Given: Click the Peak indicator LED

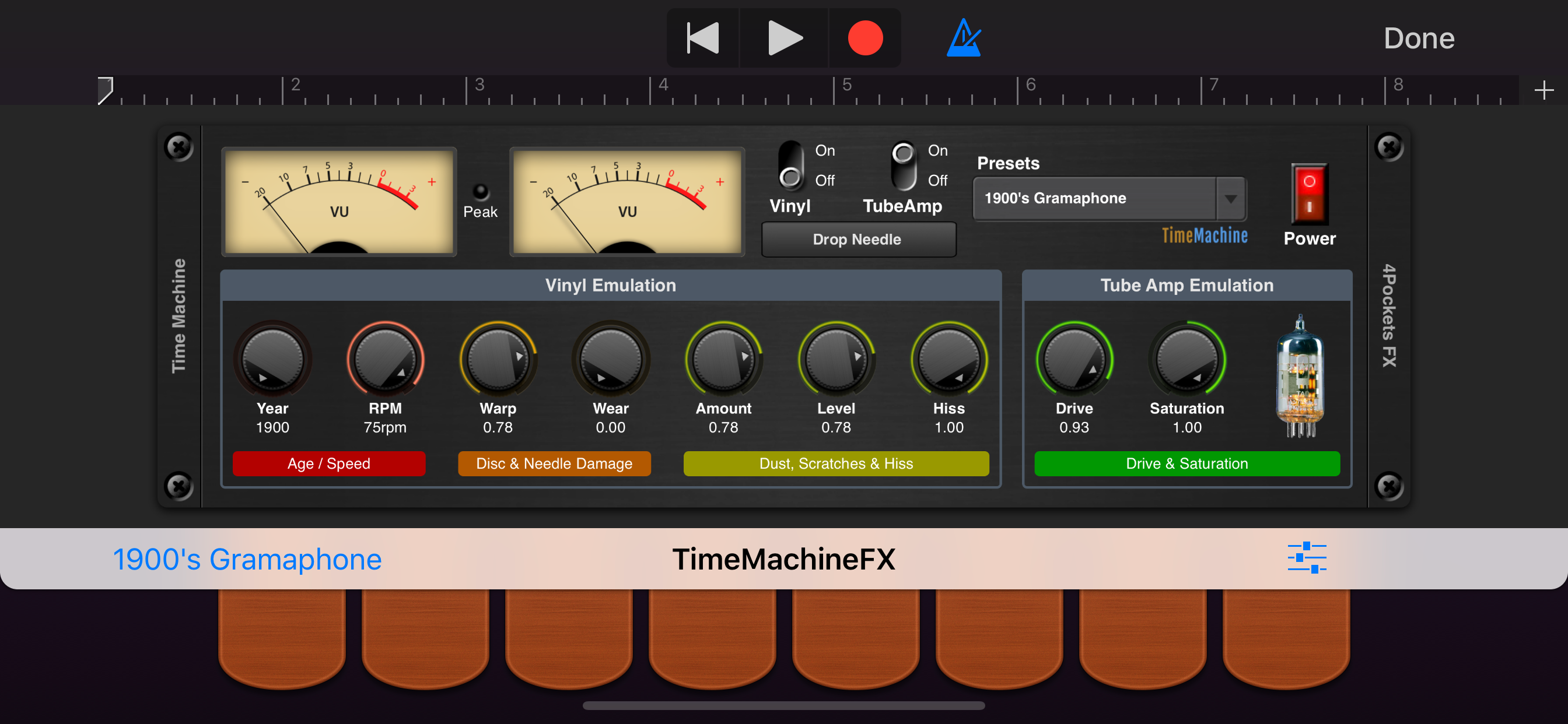Looking at the screenshot, I should click(480, 192).
